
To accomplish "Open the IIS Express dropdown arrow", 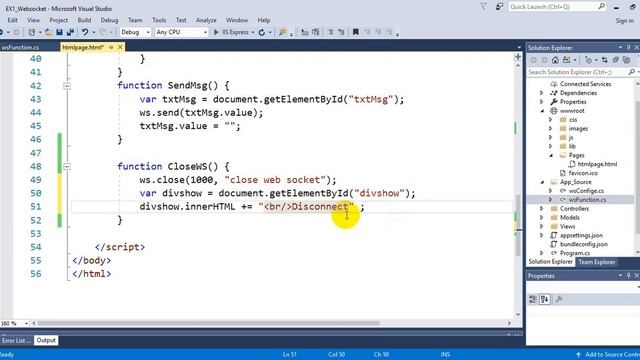I will [253, 32].
